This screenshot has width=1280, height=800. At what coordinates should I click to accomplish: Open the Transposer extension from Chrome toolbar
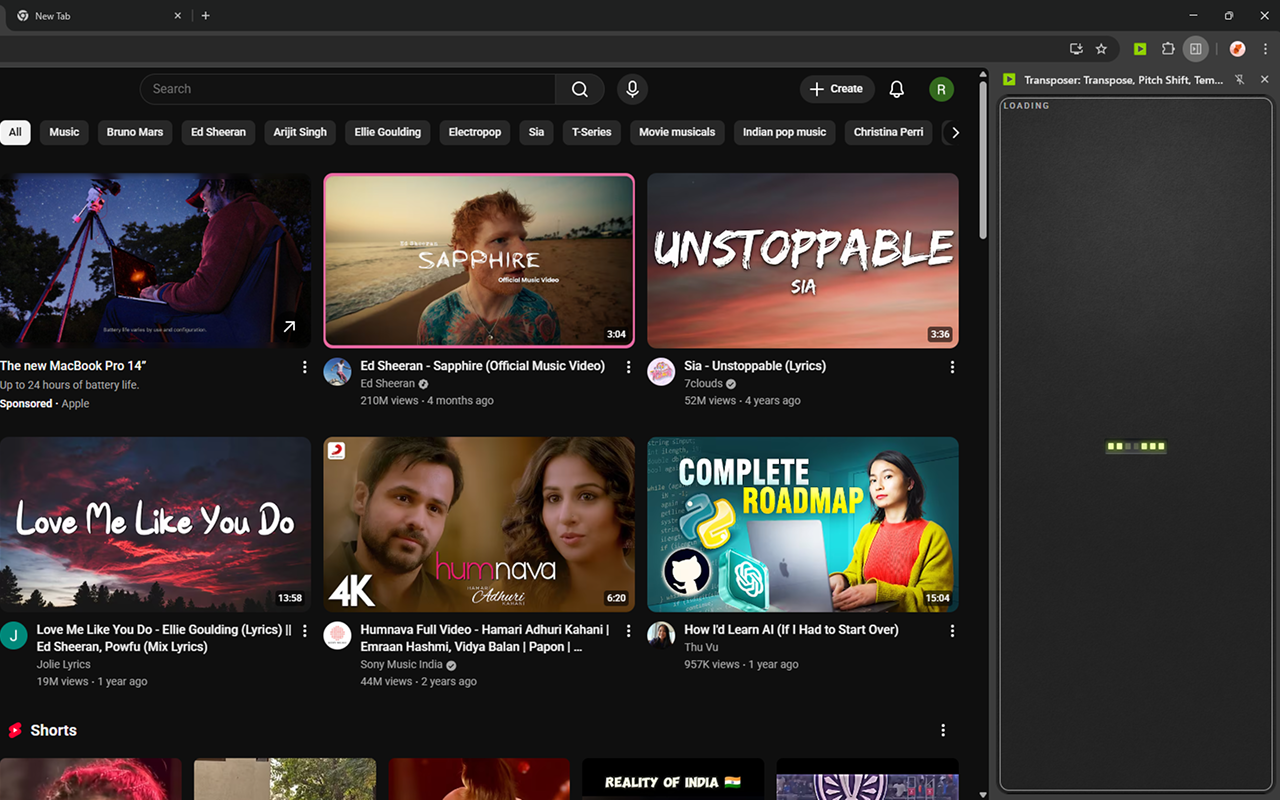(1140, 49)
